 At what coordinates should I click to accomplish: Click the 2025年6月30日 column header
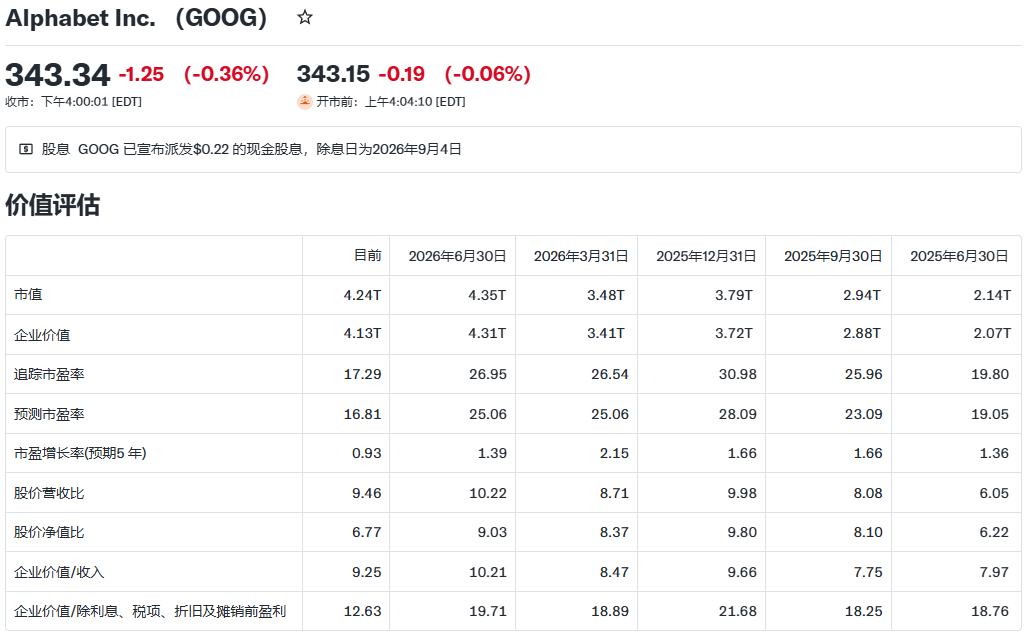click(960, 256)
